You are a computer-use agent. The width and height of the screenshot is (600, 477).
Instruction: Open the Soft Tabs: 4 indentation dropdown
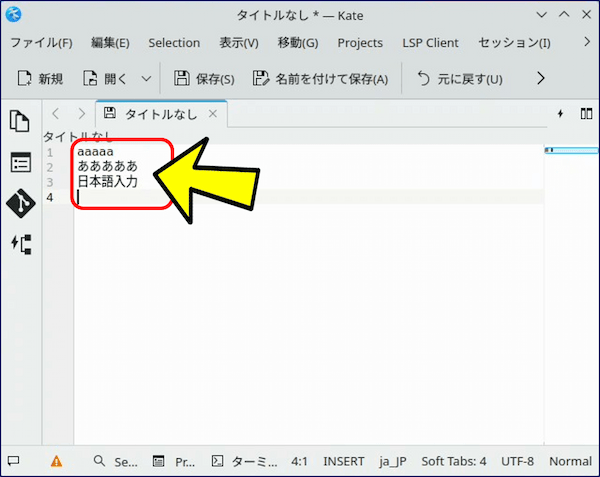click(x=453, y=462)
